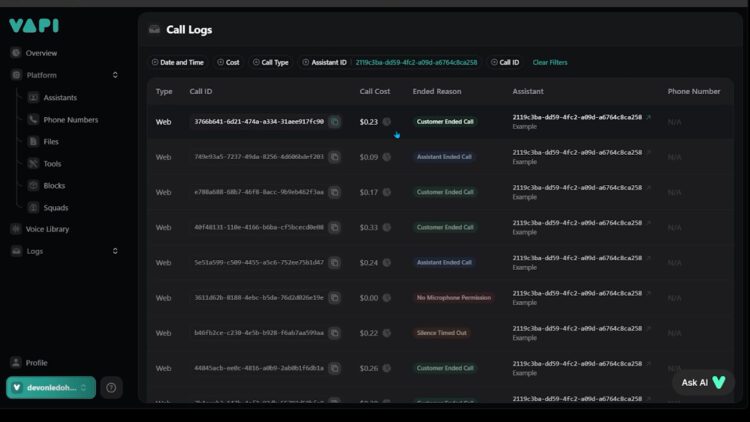Expand the Logs section in sidebar
Screen dimensions: 750x422
click(x=115, y=251)
